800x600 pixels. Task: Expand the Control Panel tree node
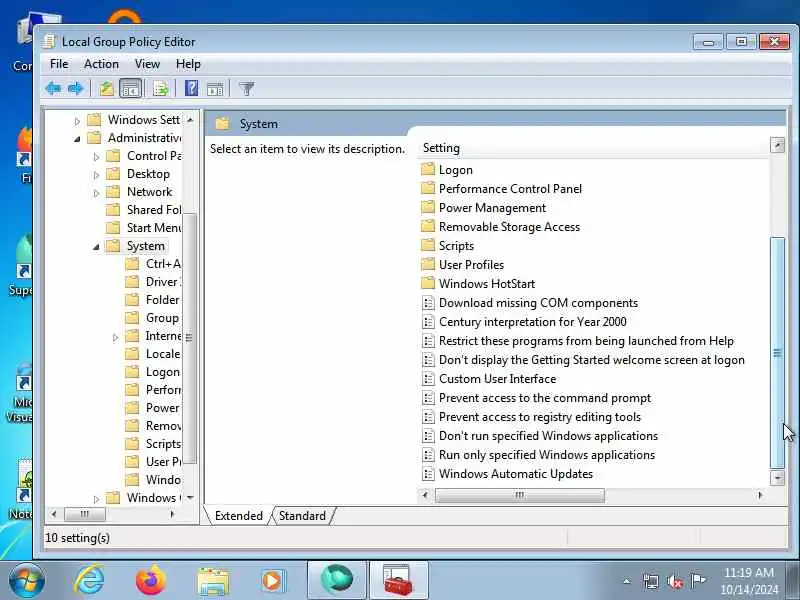coord(96,157)
